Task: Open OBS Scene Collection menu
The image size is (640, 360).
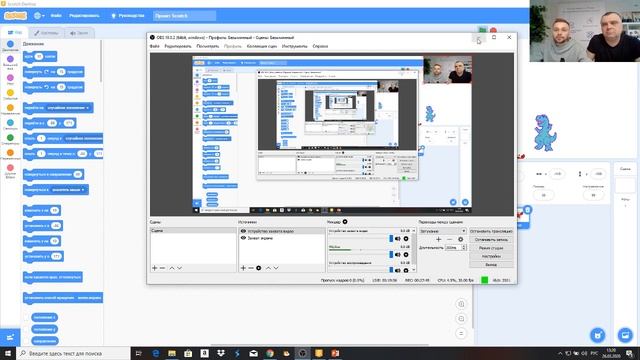Action: pos(262,46)
